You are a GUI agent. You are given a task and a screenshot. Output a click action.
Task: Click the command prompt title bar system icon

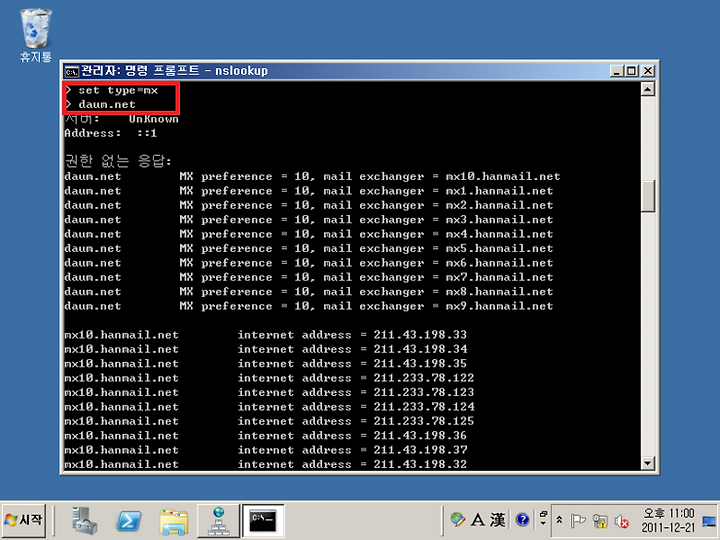click(71, 71)
